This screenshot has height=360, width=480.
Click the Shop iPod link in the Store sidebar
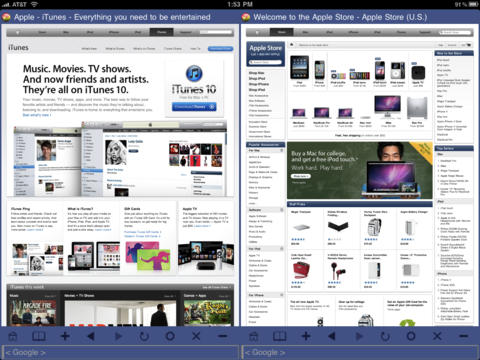point(257,79)
